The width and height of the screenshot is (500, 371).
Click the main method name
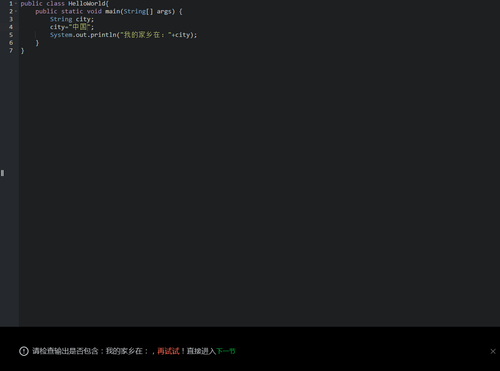tap(112, 11)
